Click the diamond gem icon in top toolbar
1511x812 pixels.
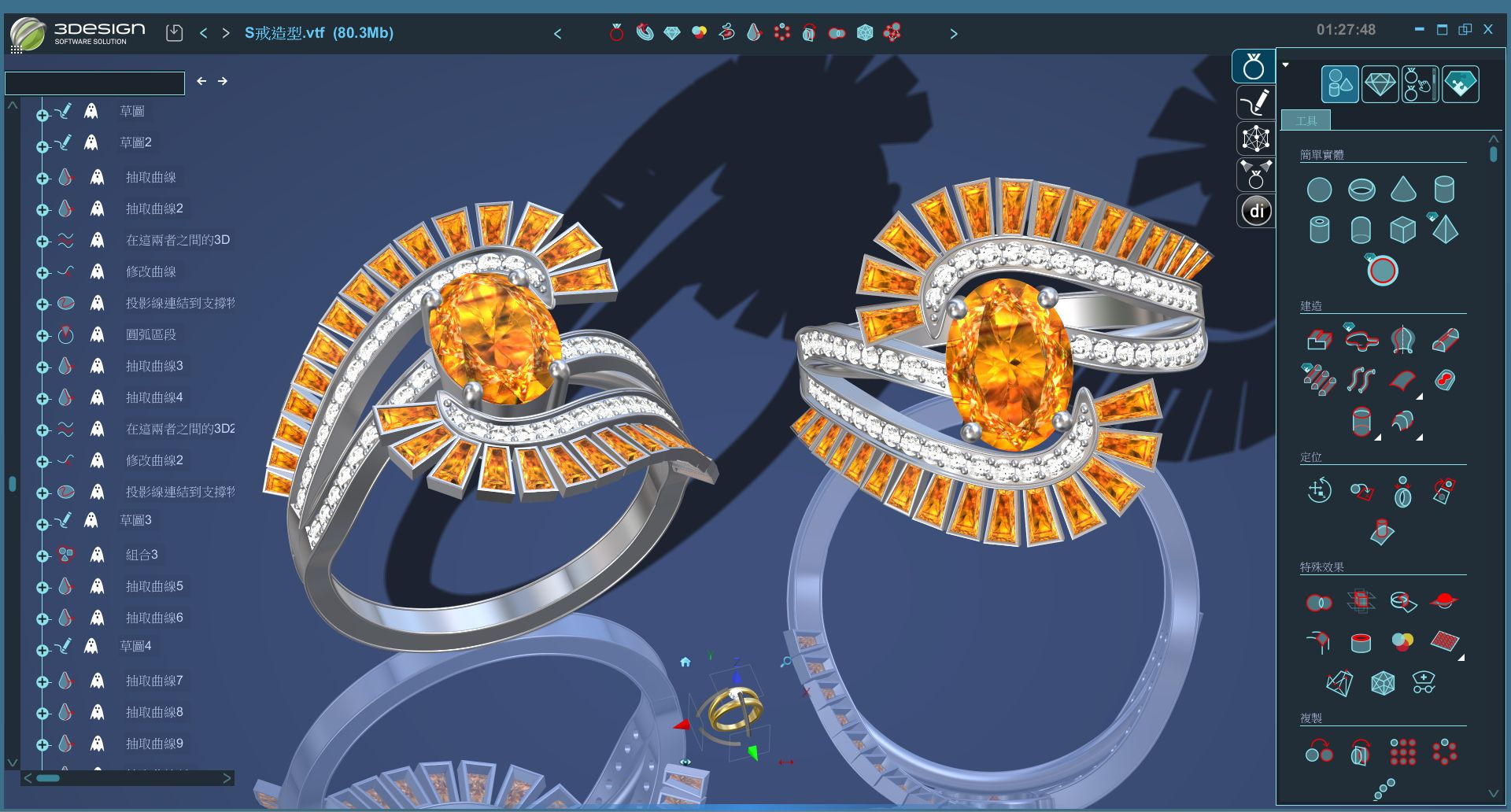click(672, 33)
